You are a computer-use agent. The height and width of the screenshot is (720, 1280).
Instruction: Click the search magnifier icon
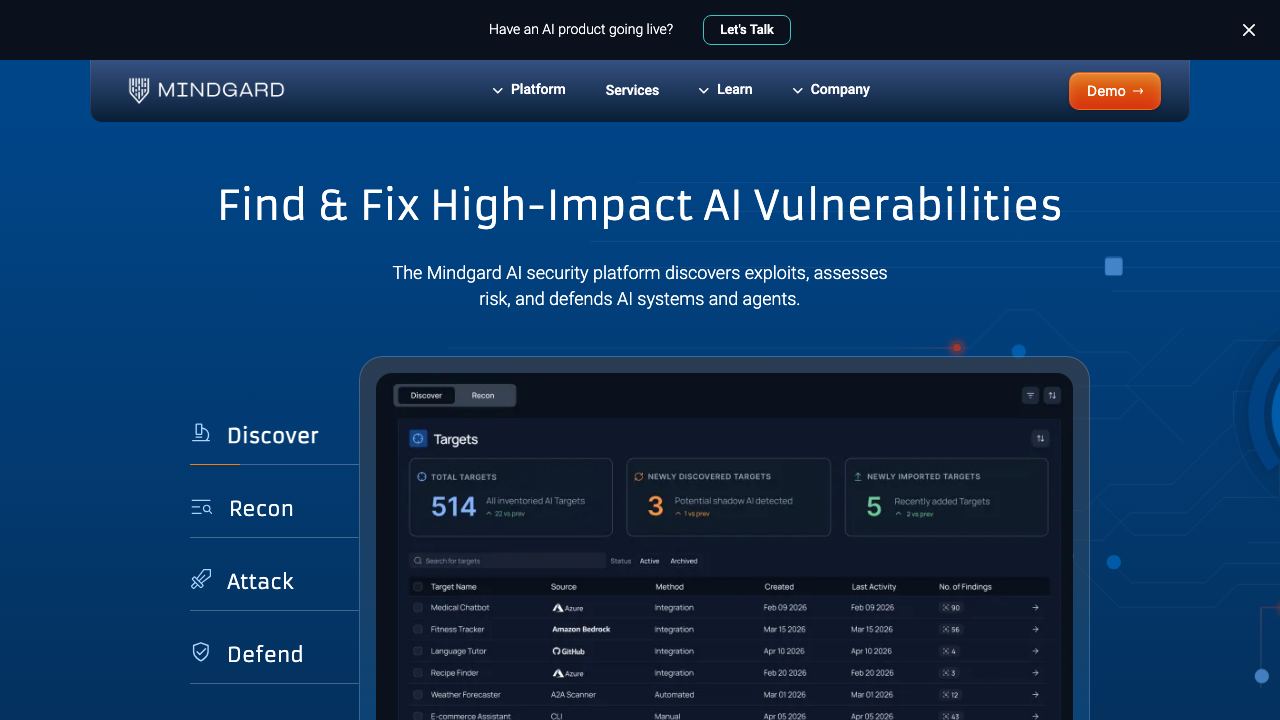click(418, 561)
